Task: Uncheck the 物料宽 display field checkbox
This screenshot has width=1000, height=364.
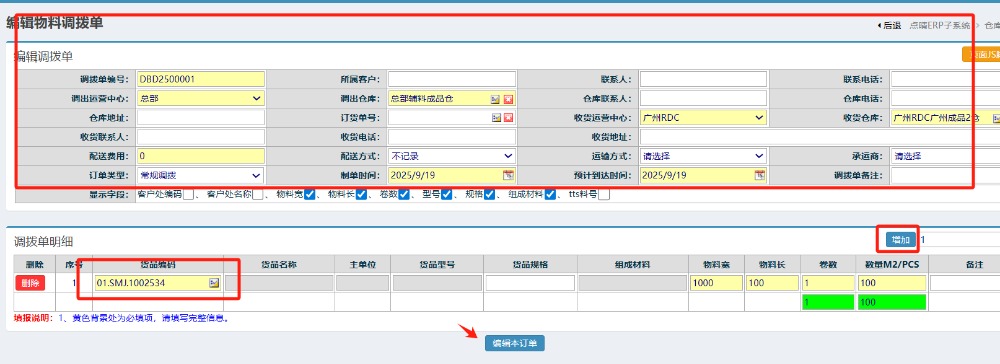Action: tap(309, 194)
